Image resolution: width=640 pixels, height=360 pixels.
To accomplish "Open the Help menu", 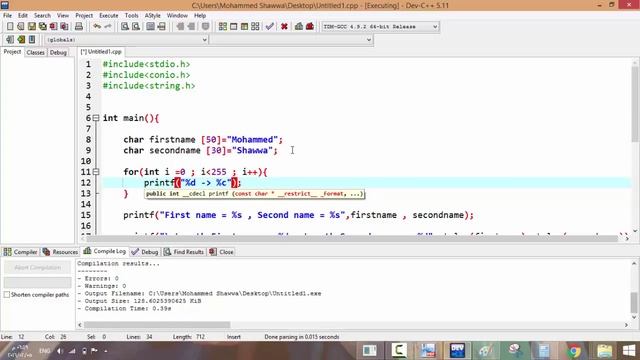I will coord(200,16).
